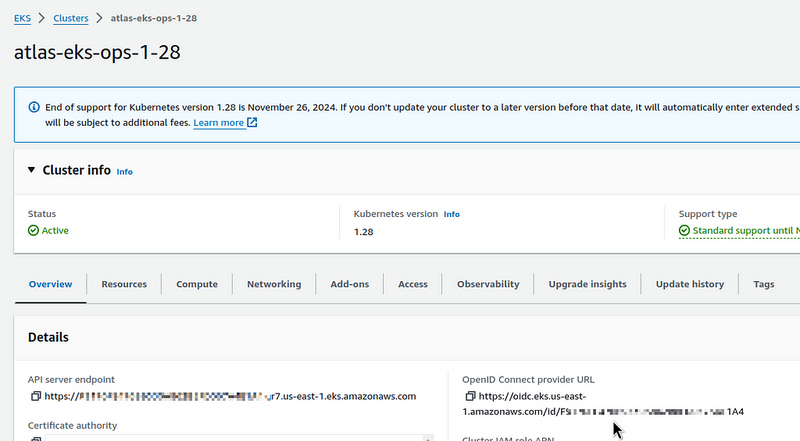
Task: Collapse the Cluster info section
Action: 32,170
